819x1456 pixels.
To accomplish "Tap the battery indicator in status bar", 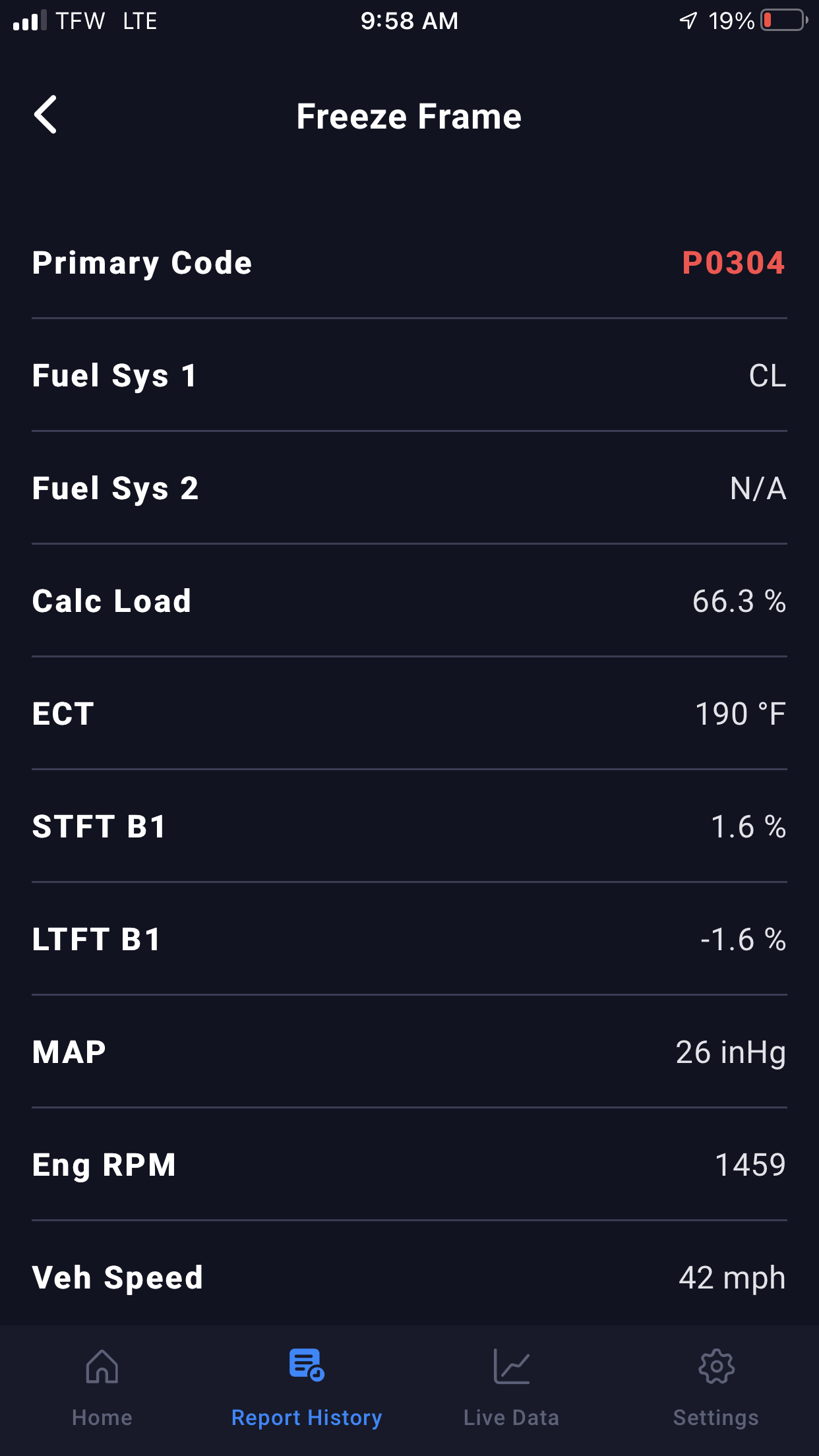I will tap(783, 20).
